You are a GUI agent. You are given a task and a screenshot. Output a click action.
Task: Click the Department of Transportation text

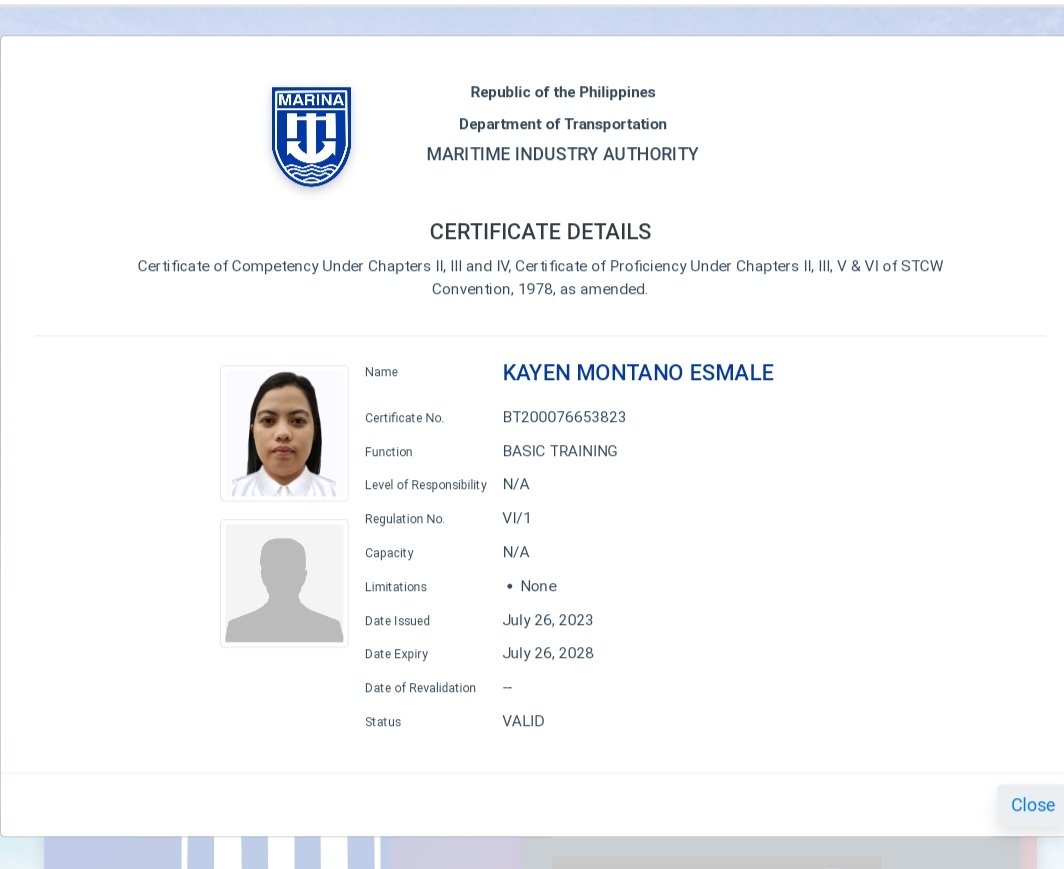(x=562, y=124)
